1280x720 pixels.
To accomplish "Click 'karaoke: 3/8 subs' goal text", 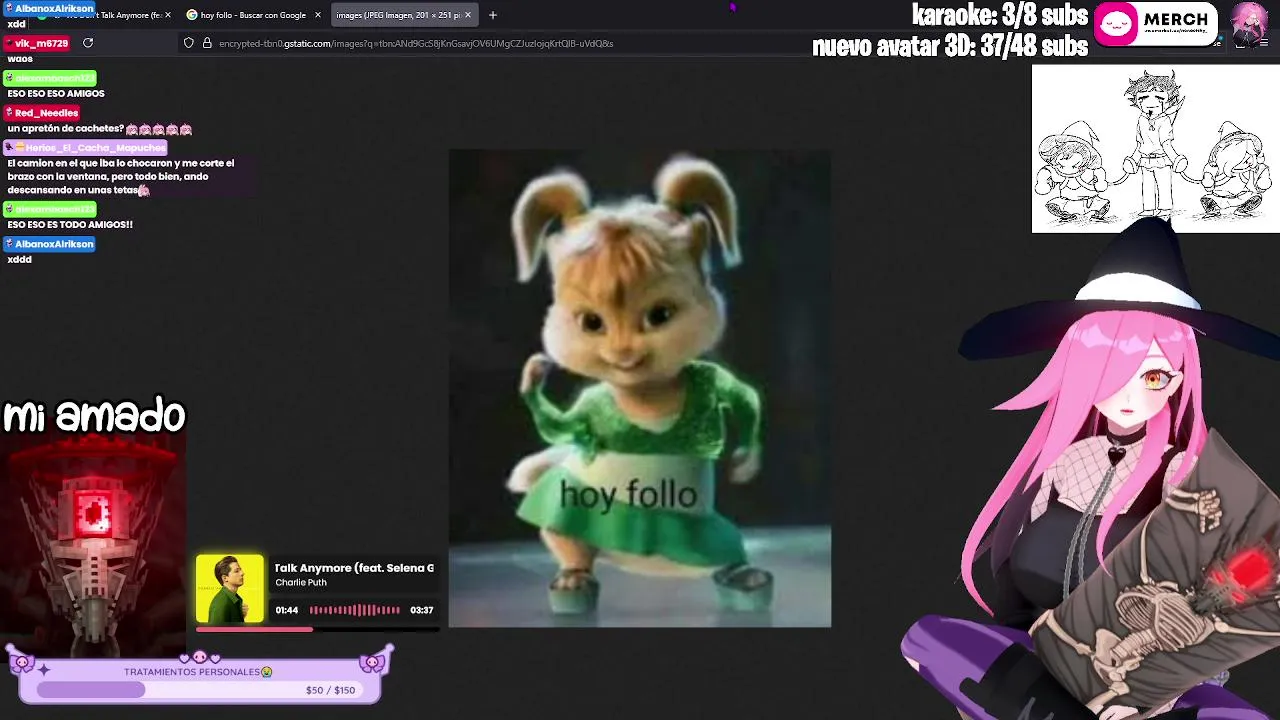I will 999,15.
